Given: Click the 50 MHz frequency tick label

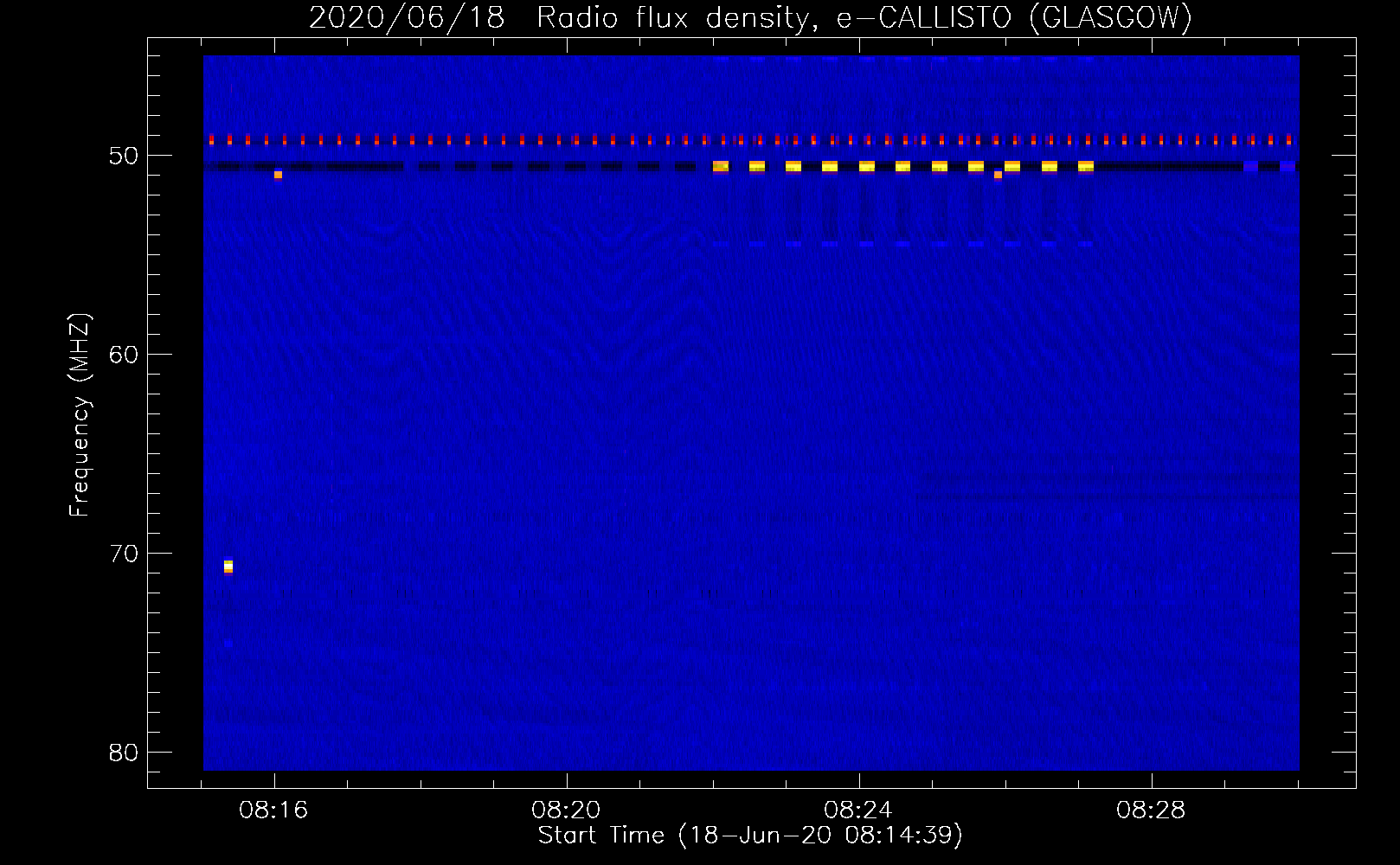Looking at the screenshot, I should coord(124,156).
